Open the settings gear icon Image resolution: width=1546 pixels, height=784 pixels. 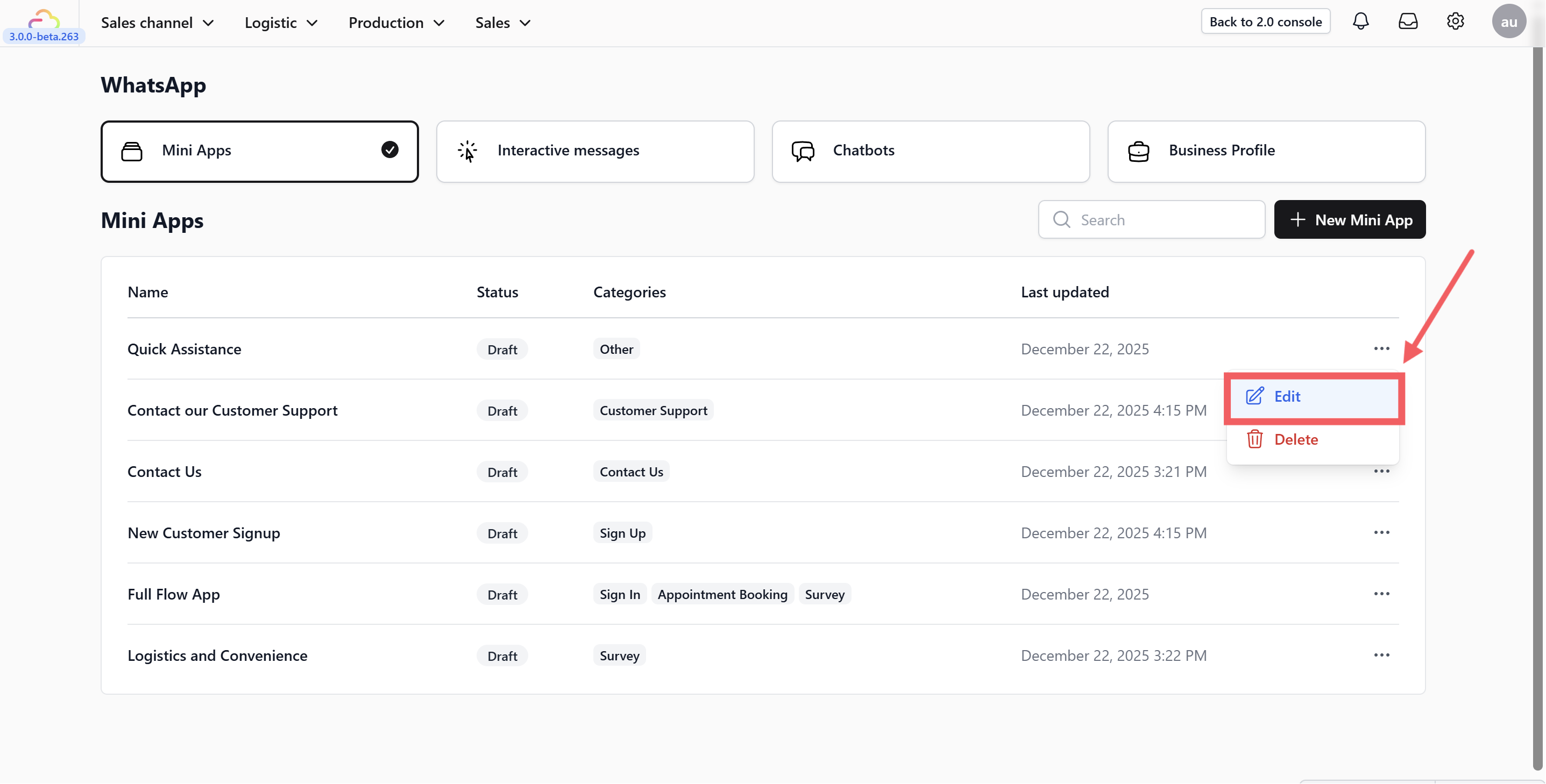[x=1455, y=22]
